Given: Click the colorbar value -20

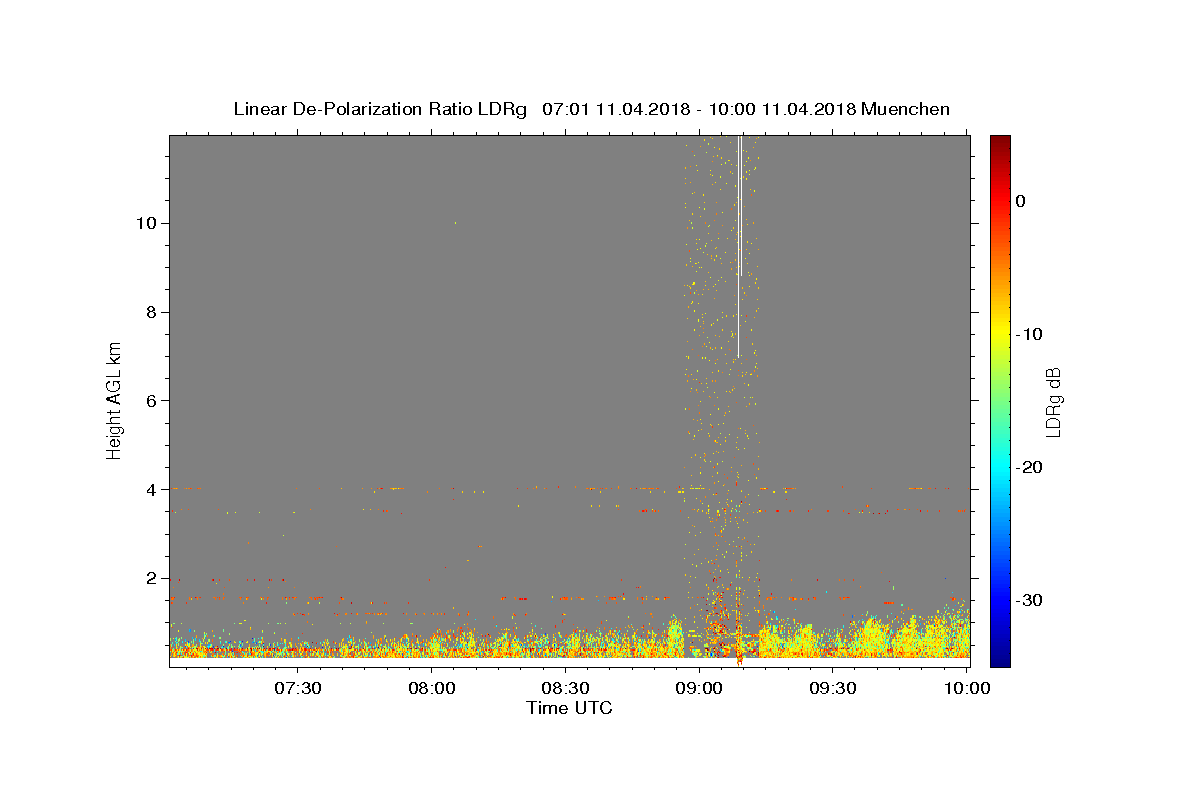Looking at the screenshot, I should pyautogui.click(x=1029, y=467).
